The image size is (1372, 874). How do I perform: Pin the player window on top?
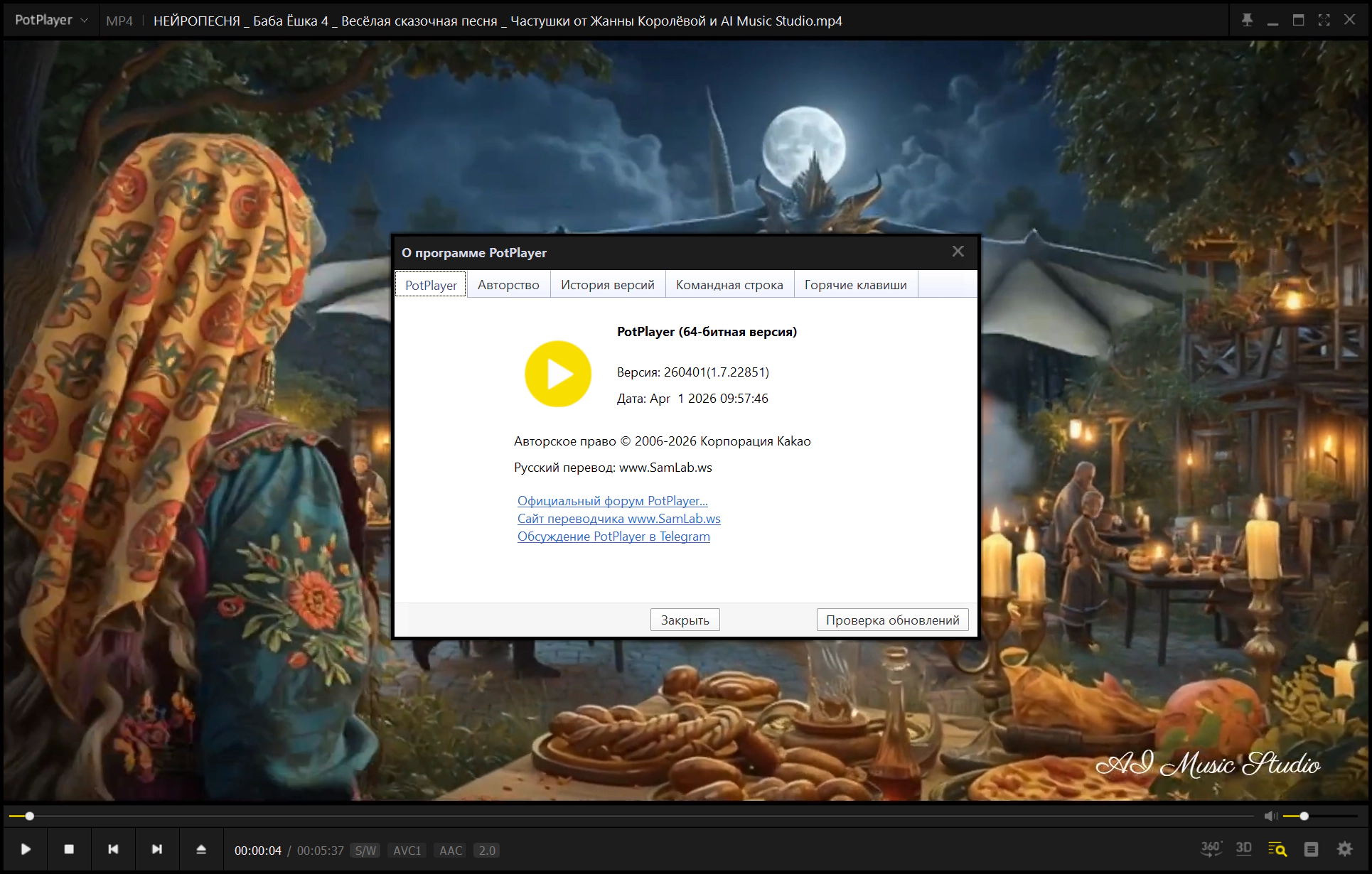coord(1247,20)
